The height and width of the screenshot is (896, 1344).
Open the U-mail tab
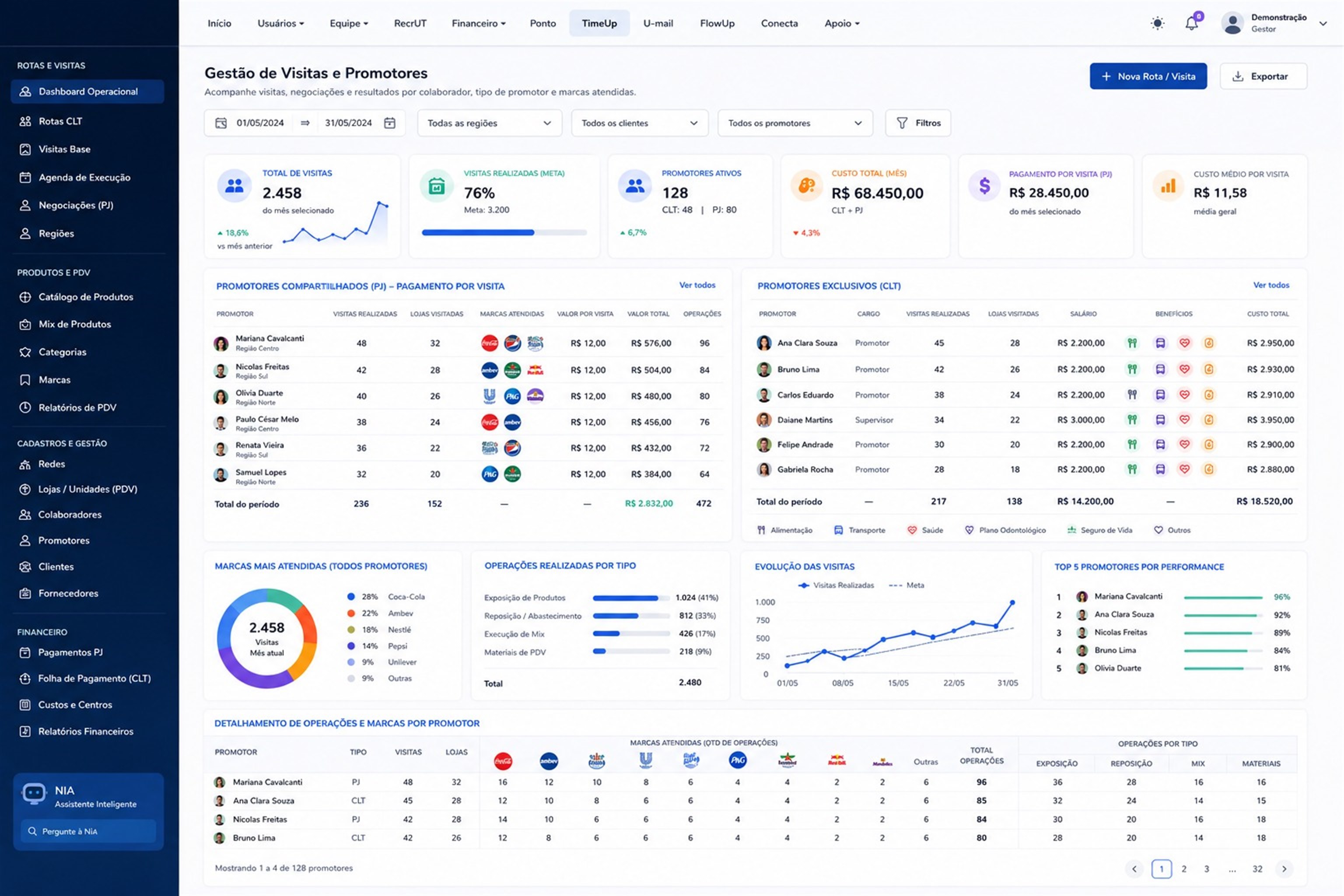[x=658, y=24]
